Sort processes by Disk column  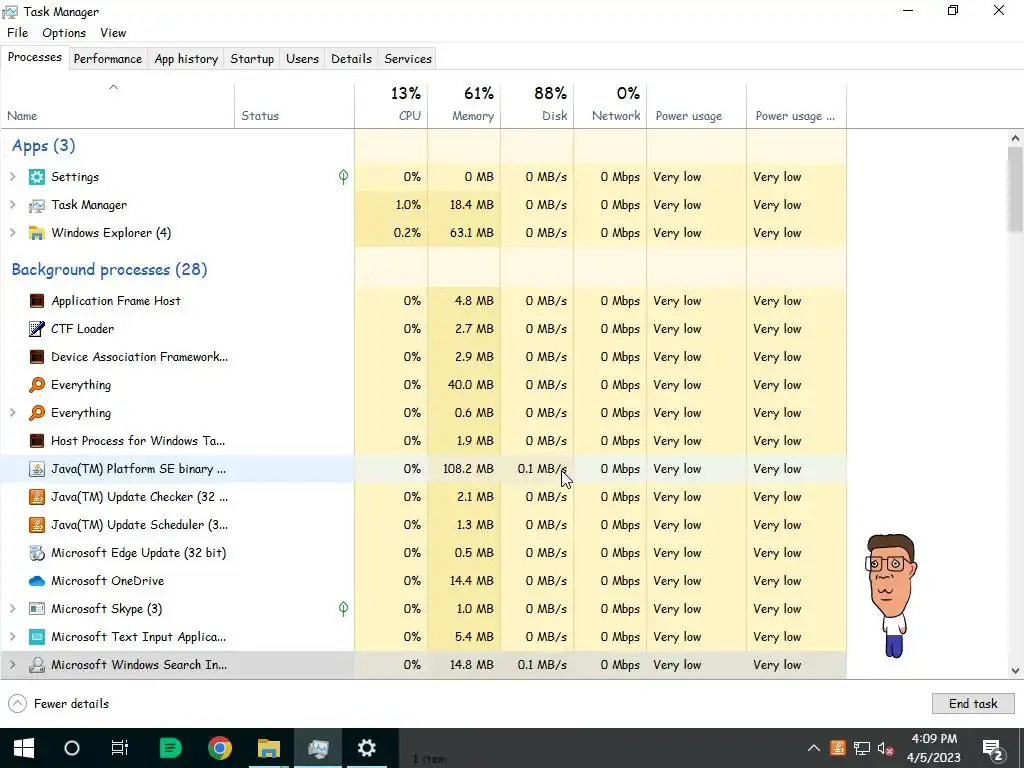point(537,105)
